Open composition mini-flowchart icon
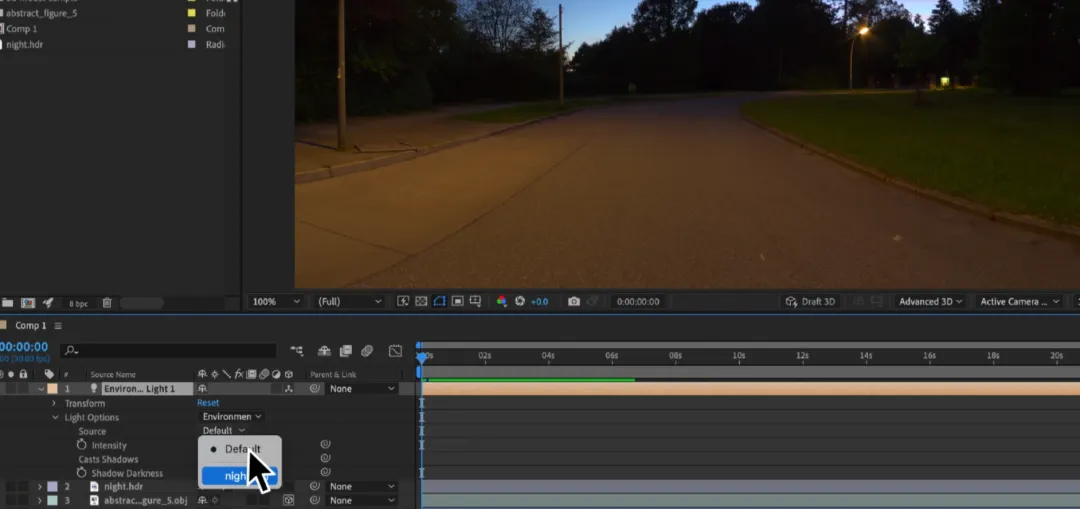Screen dimensions: 1080x509 (297, 351)
